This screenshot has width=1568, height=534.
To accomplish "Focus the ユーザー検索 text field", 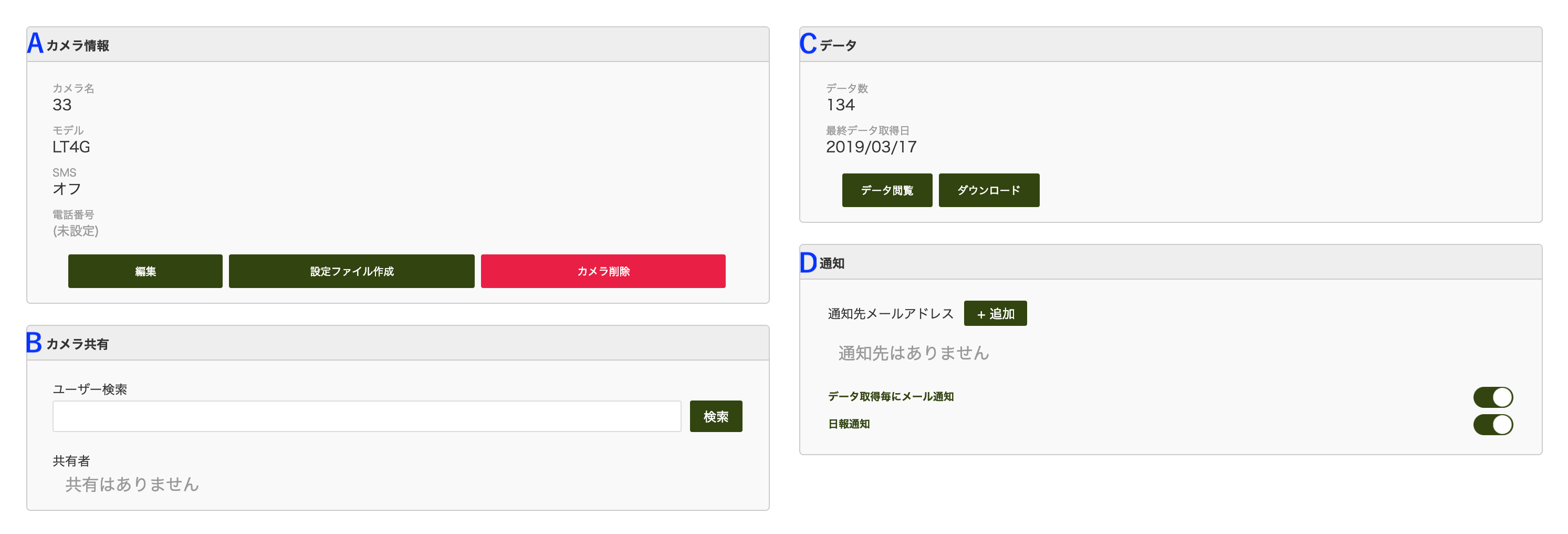I will [x=367, y=416].
